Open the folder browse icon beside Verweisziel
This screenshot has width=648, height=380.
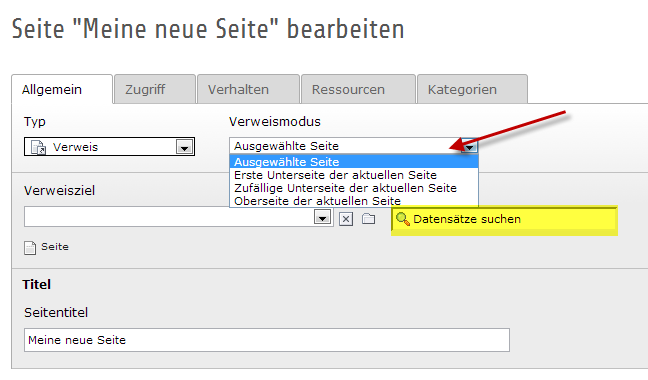(x=368, y=218)
